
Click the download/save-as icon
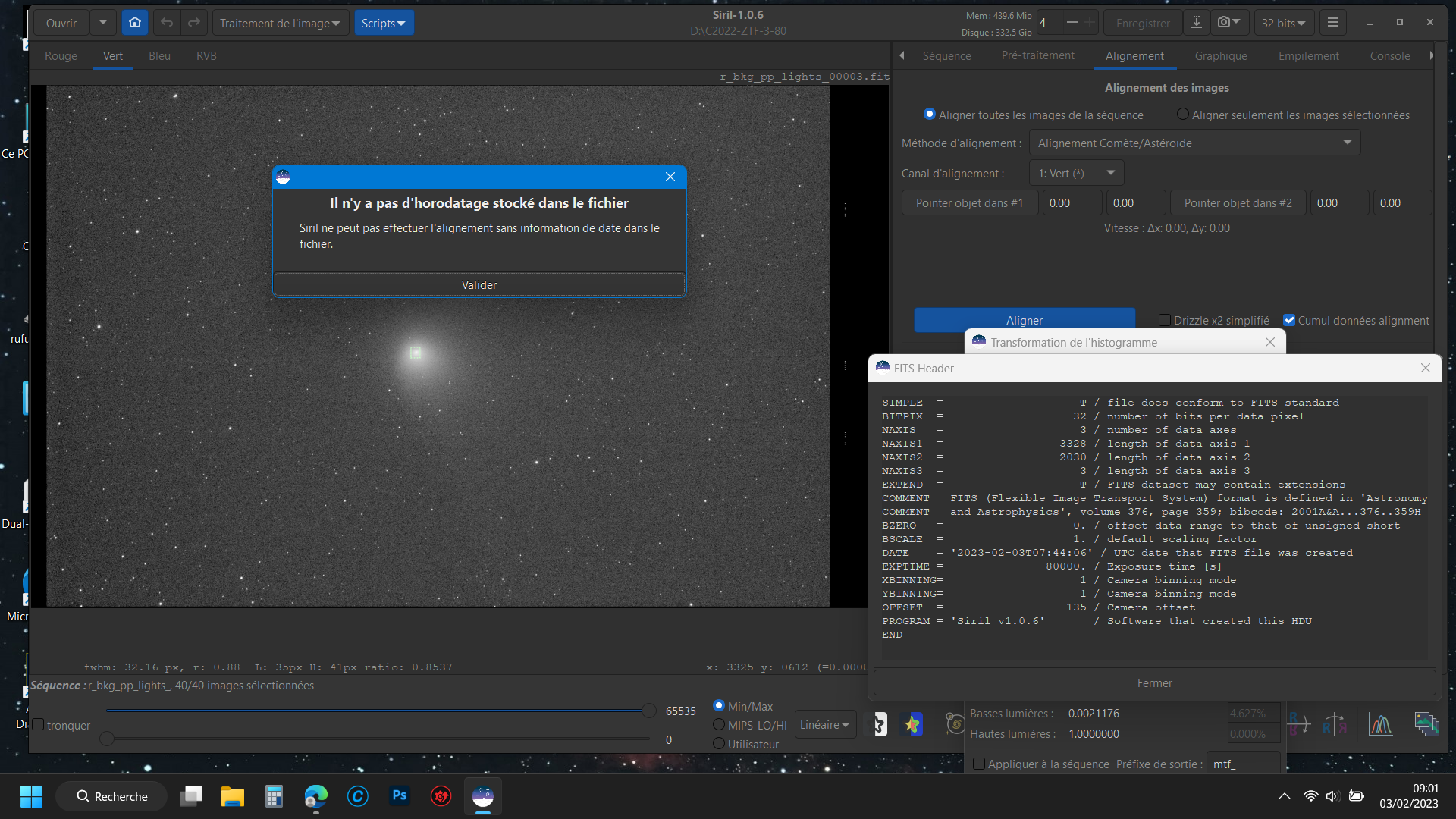click(1196, 23)
